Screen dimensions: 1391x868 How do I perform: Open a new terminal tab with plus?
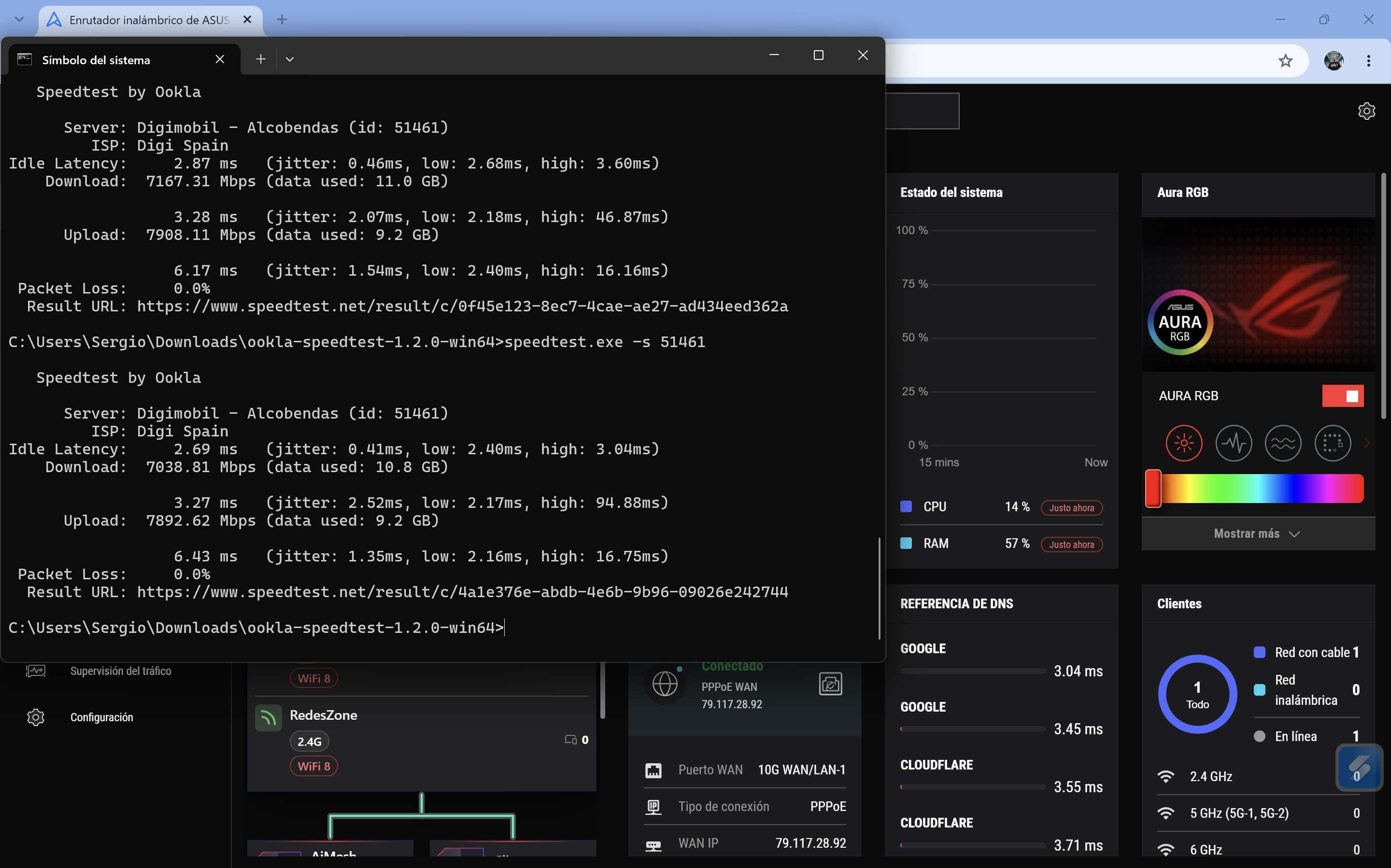tap(260, 59)
